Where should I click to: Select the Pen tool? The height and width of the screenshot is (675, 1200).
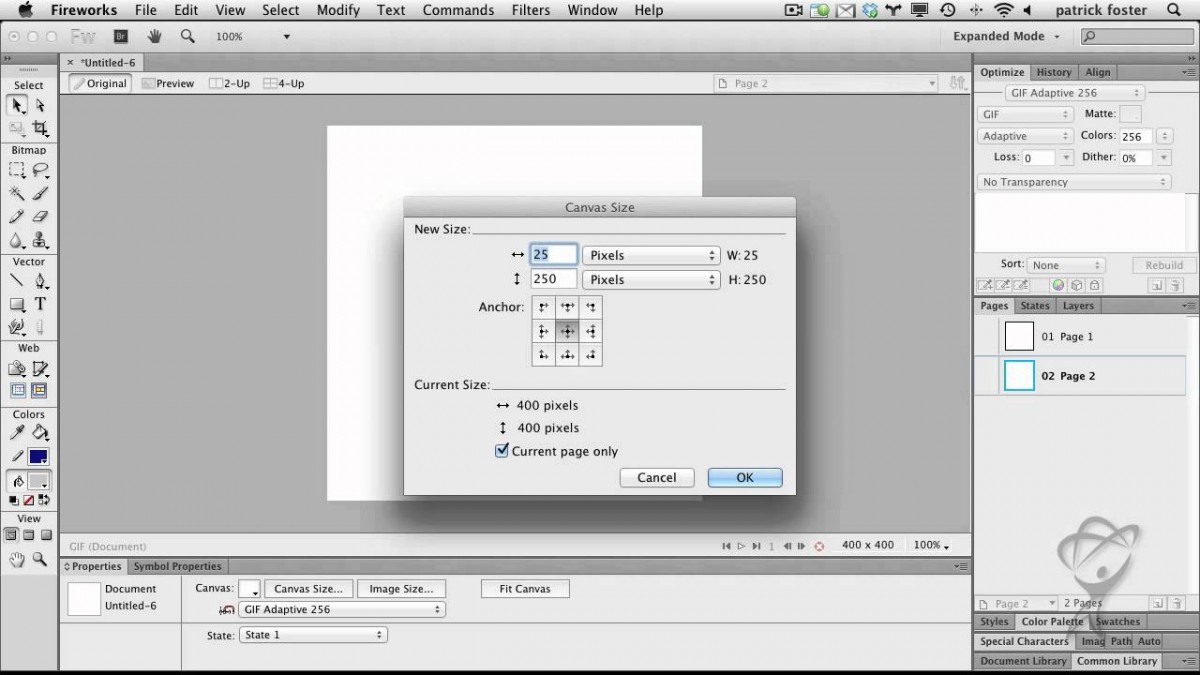click(x=40, y=281)
